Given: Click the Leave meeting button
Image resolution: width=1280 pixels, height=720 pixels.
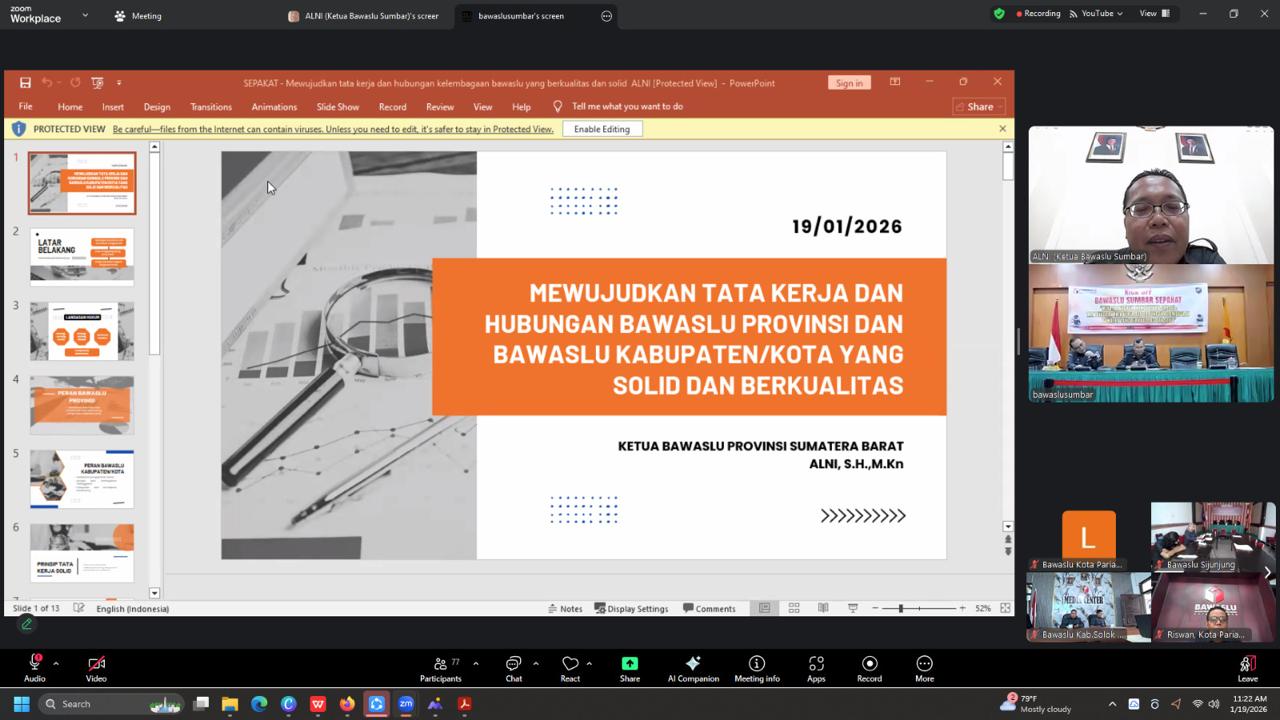Looking at the screenshot, I should 1247,668.
